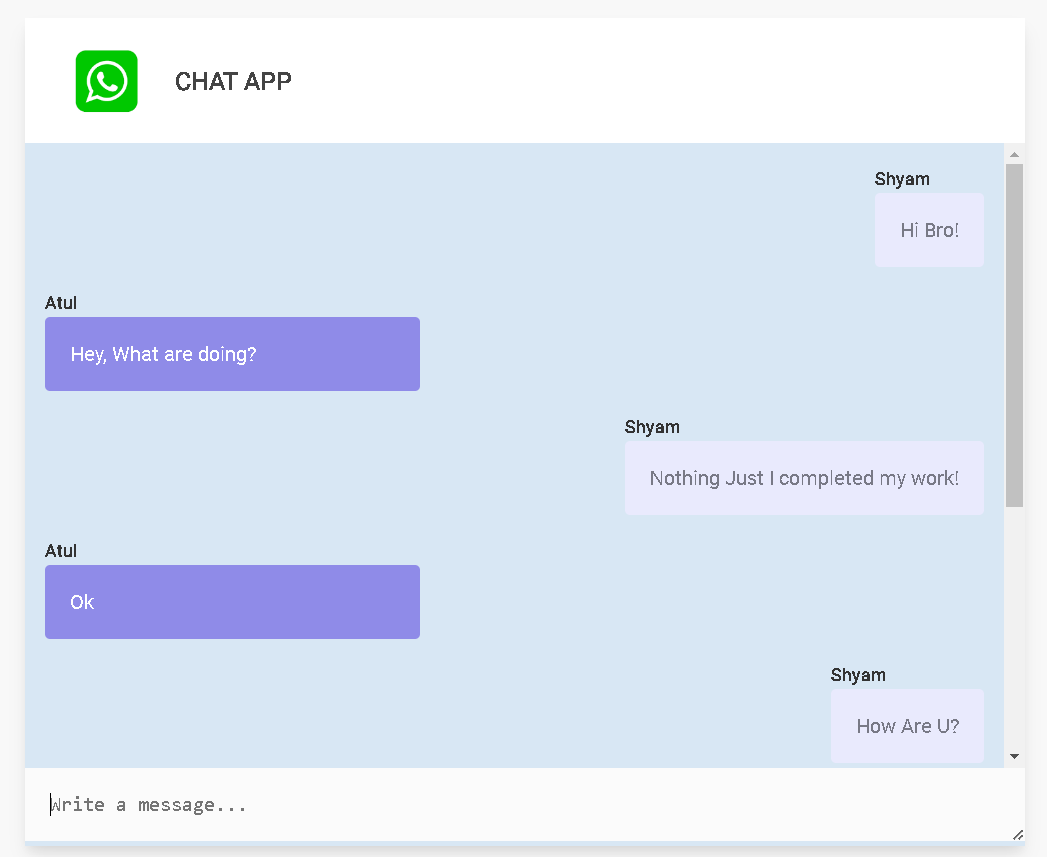Click the white app header bar
Screen dimensions: 1047x857
(x=600, y=80)
